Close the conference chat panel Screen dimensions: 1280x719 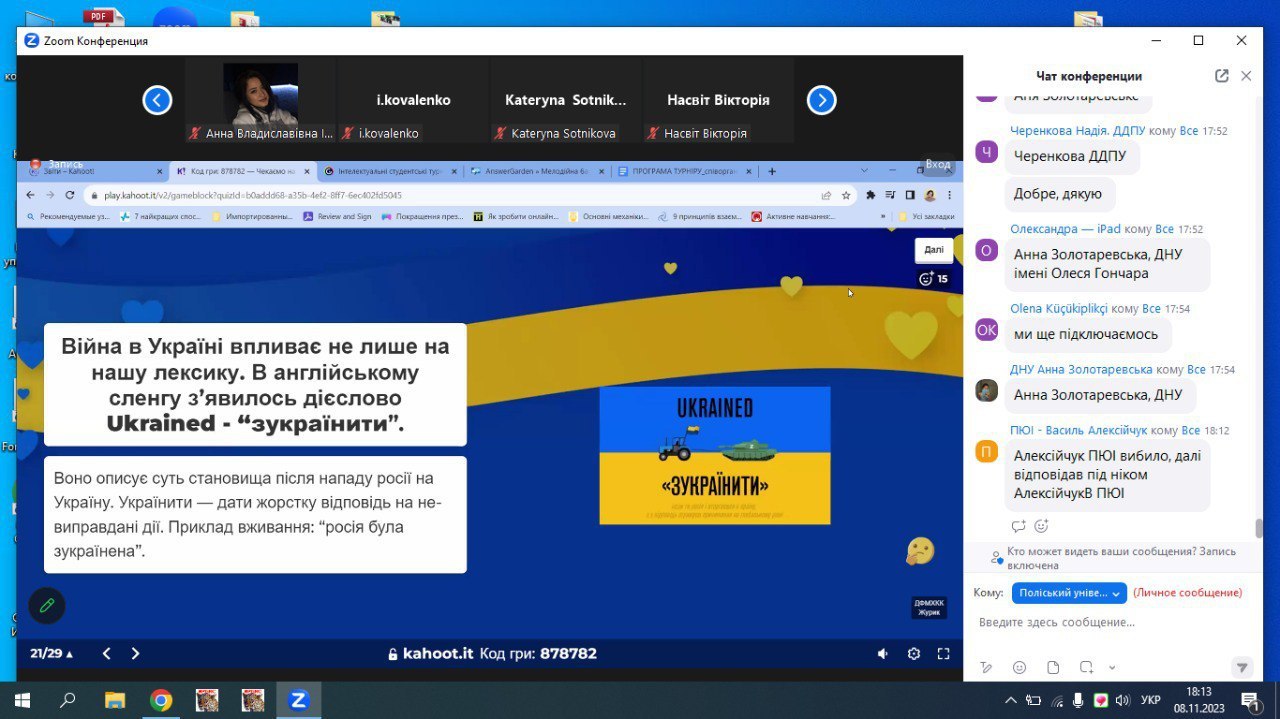pos(1246,76)
